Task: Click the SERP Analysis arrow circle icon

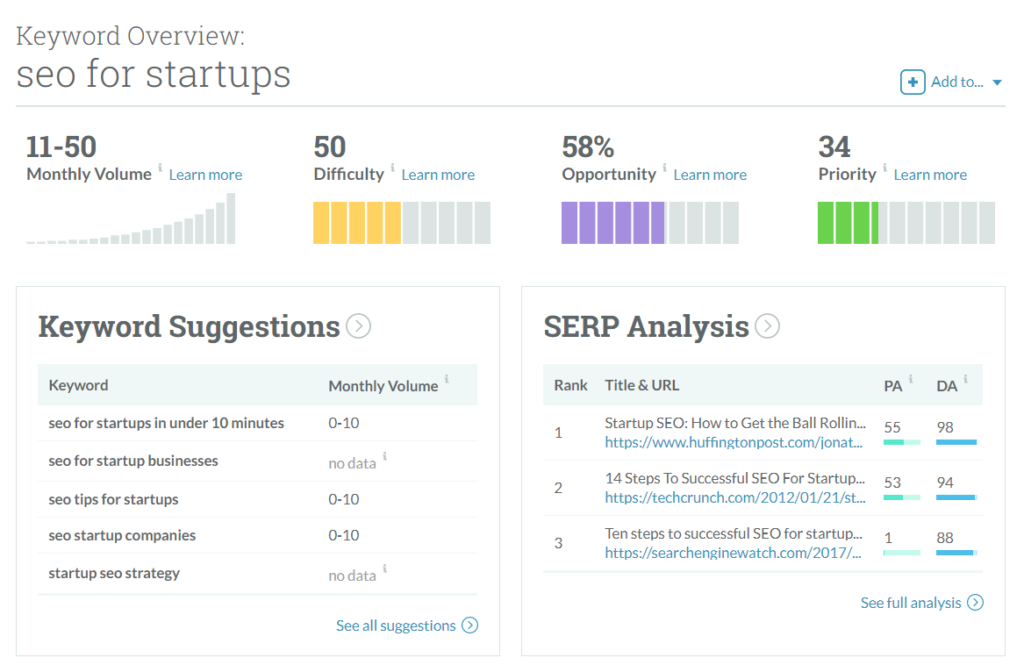Action: (767, 326)
